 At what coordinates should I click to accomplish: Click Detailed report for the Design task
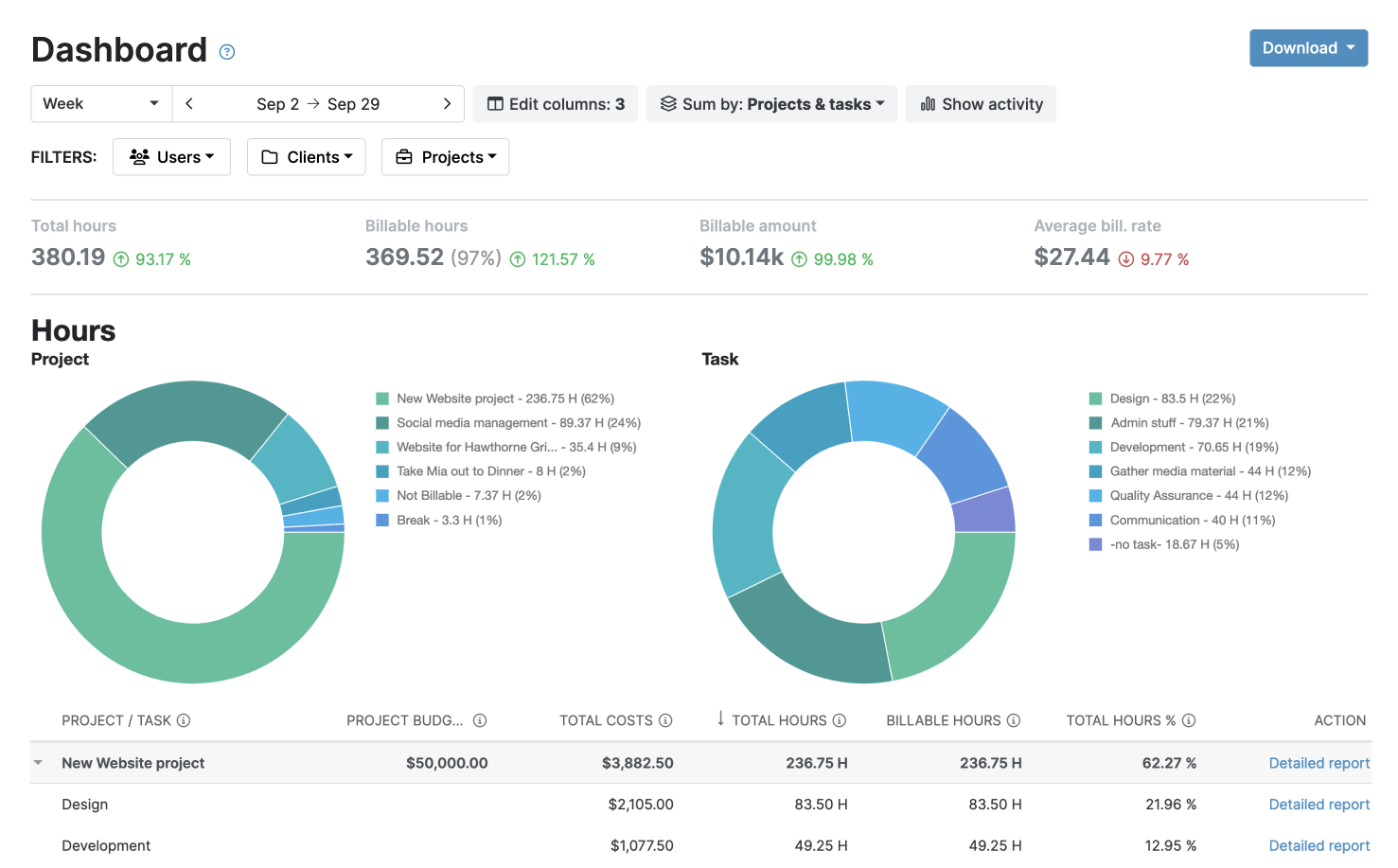(1318, 804)
